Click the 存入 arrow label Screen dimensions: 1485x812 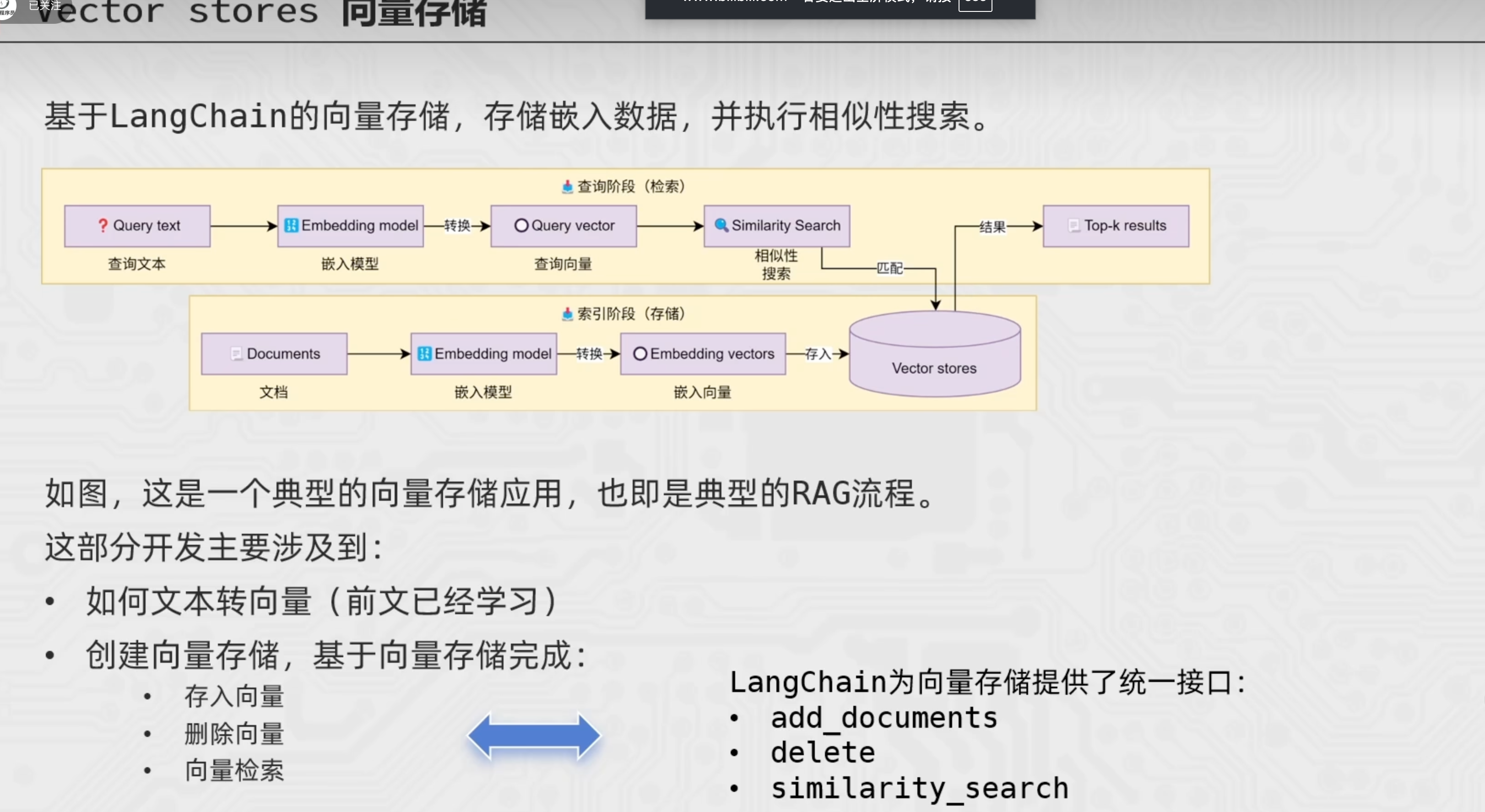pyautogui.click(x=818, y=354)
